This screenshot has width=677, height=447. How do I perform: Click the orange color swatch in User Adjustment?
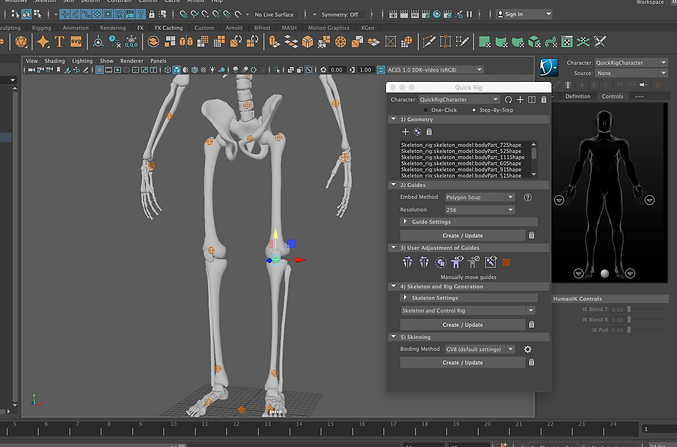(506, 262)
